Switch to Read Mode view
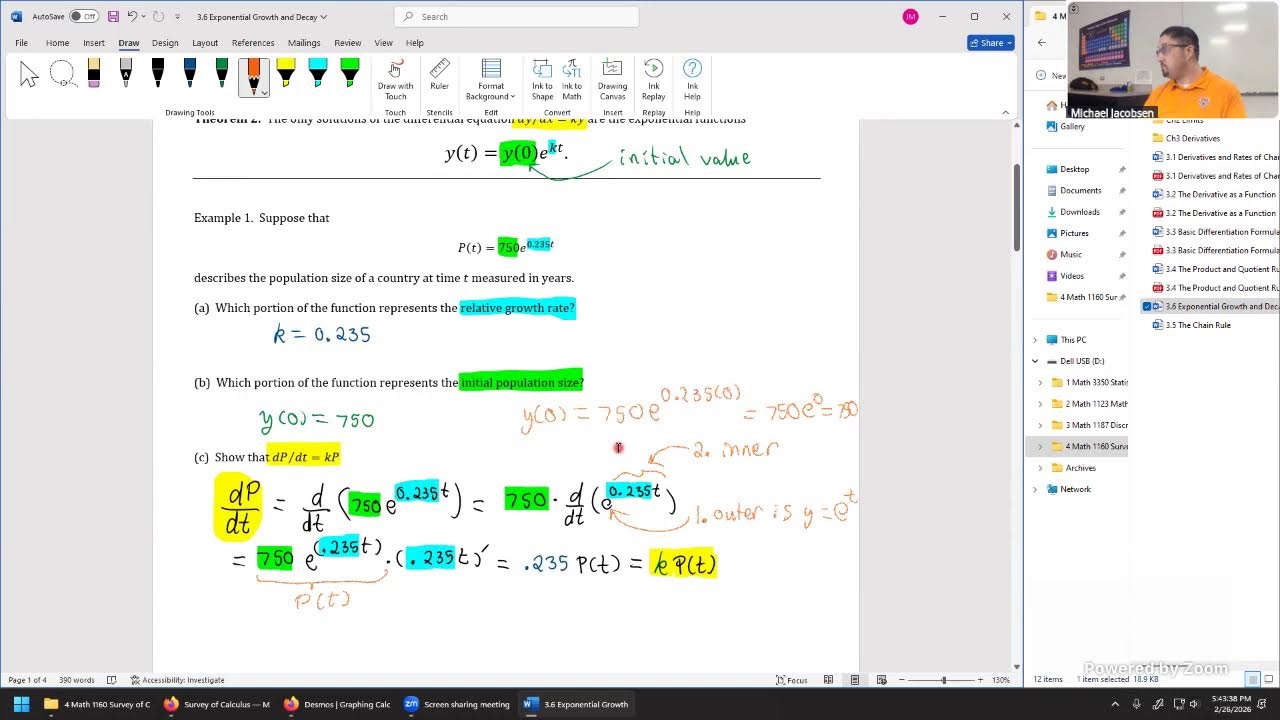 pyautogui.click(x=828, y=680)
